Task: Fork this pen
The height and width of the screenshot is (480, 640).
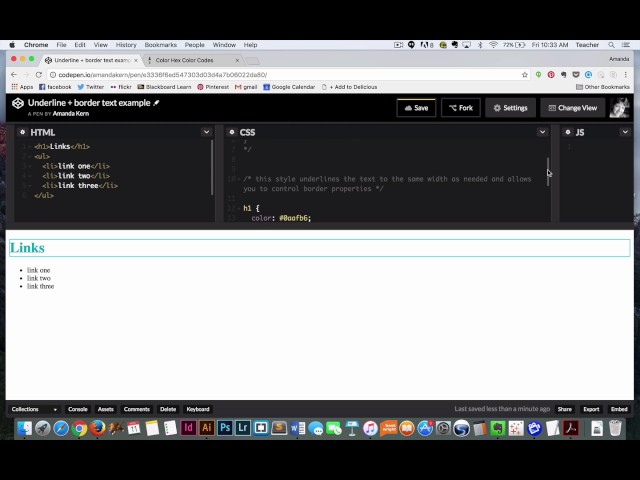Action: point(460,108)
